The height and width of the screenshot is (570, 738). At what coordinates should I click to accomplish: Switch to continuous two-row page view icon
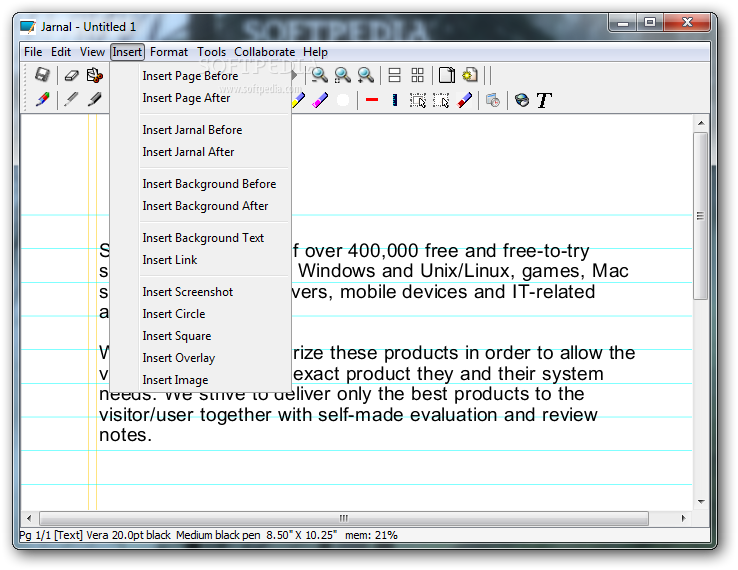pos(394,75)
